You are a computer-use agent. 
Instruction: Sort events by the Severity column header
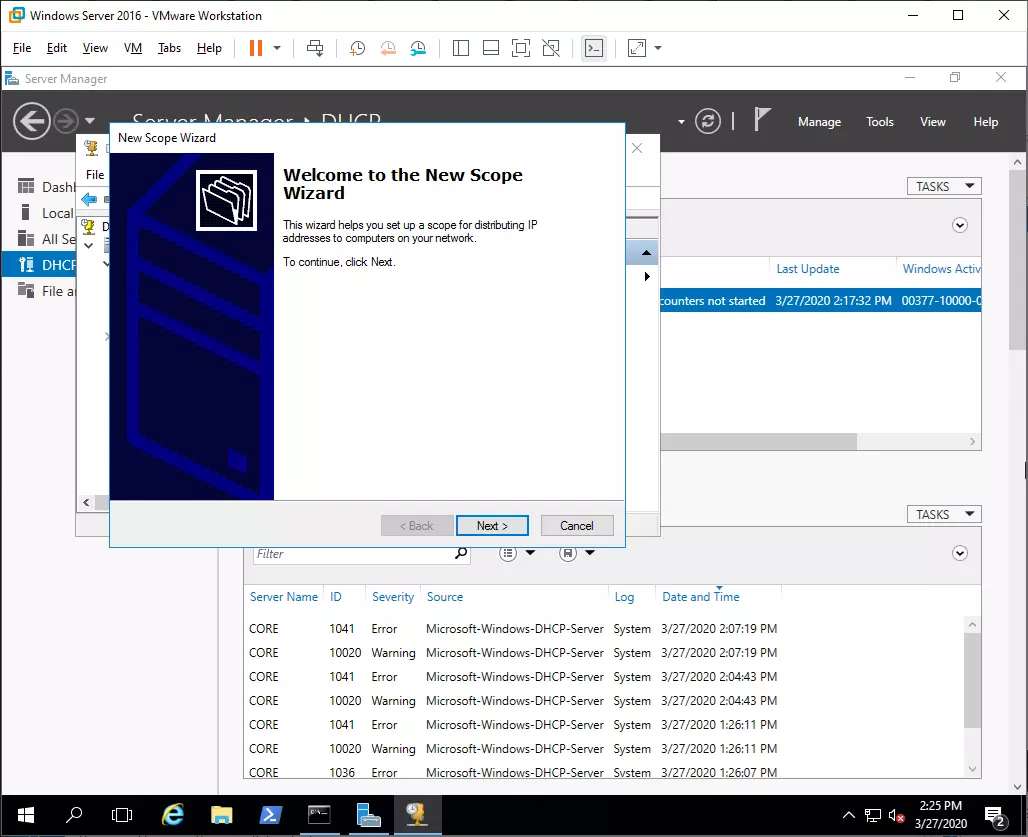(392, 597)
